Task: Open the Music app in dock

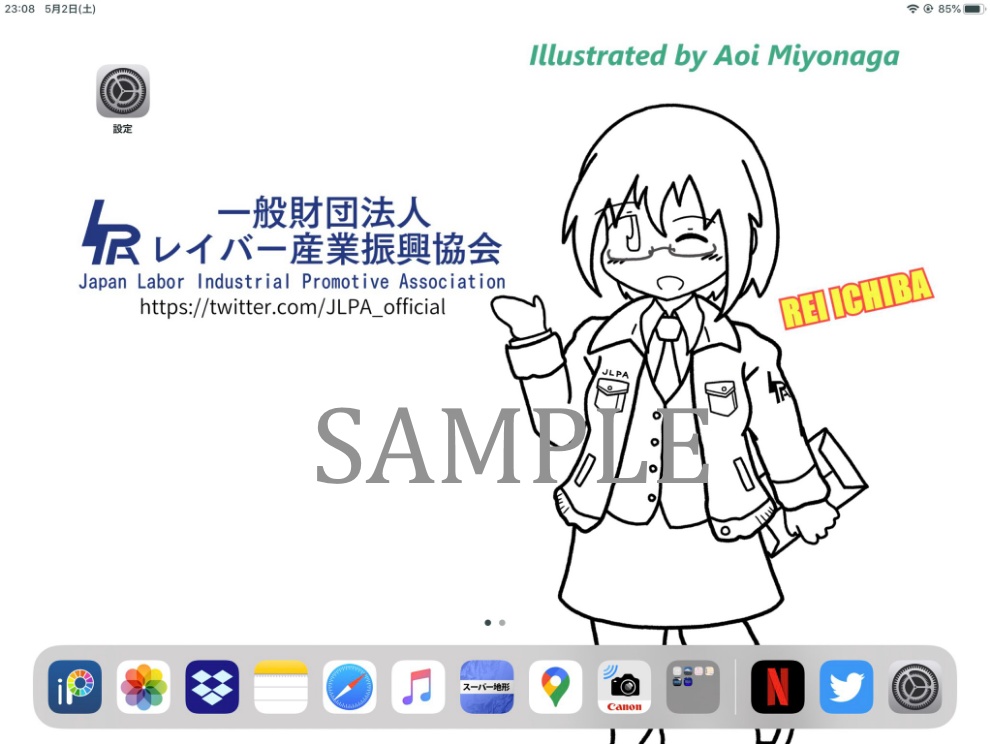Action: click(x=418, y=687)
